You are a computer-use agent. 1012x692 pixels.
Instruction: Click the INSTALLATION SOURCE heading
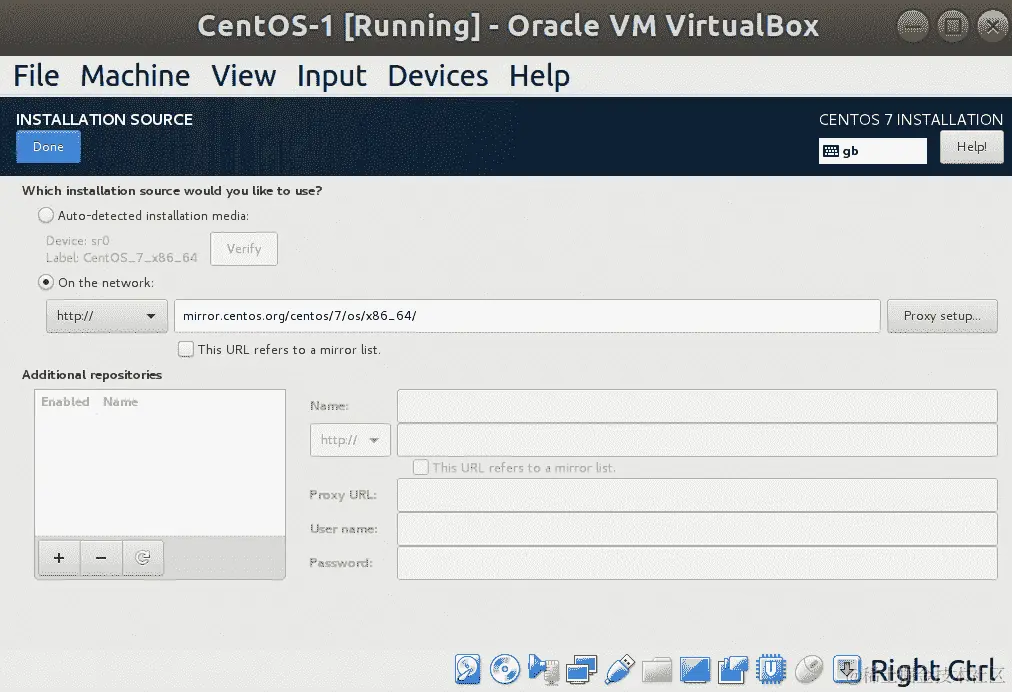point(104,119)
